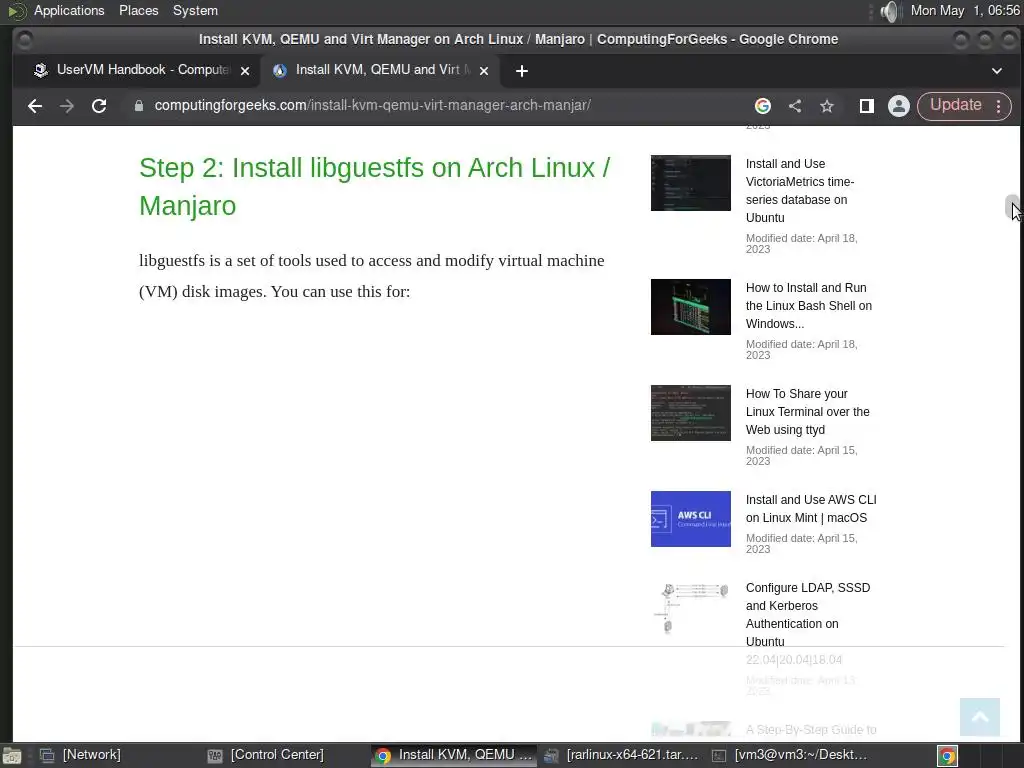Viewport: 1024px width, 768px height.
Task: Bookmark this page with star icon
Action: [827, 106]
